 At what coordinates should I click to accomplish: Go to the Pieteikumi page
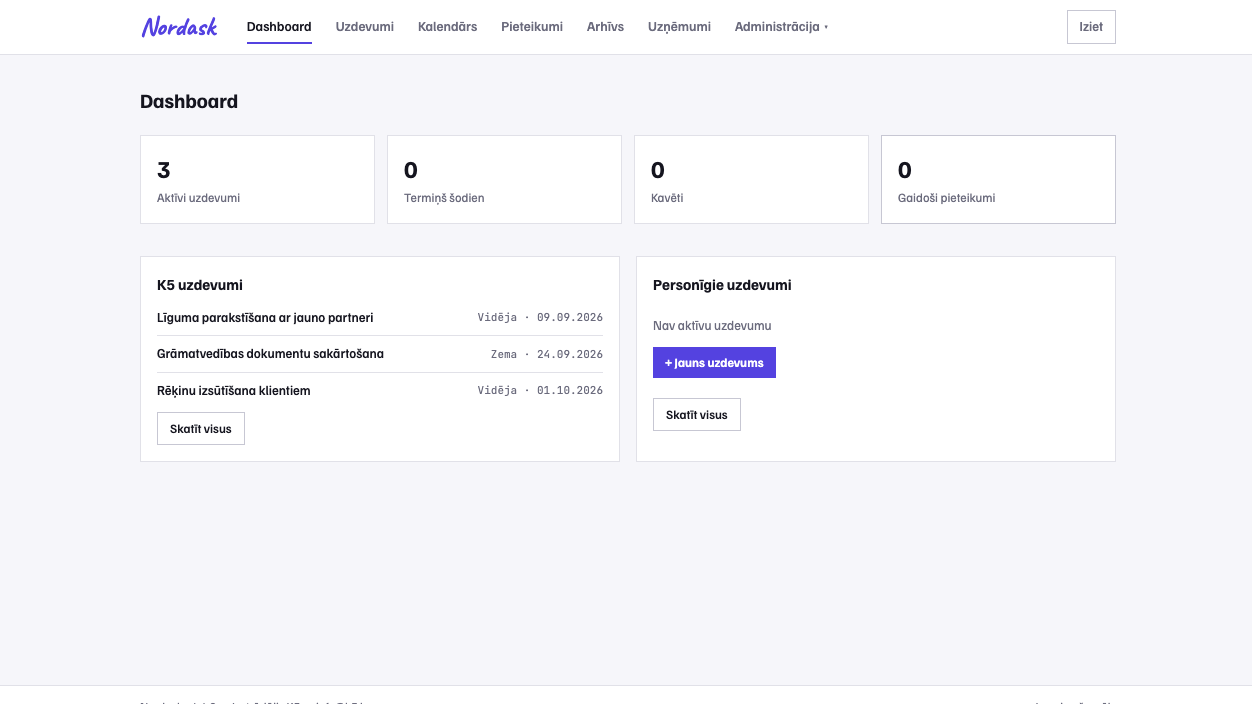(x=532, y=27)
